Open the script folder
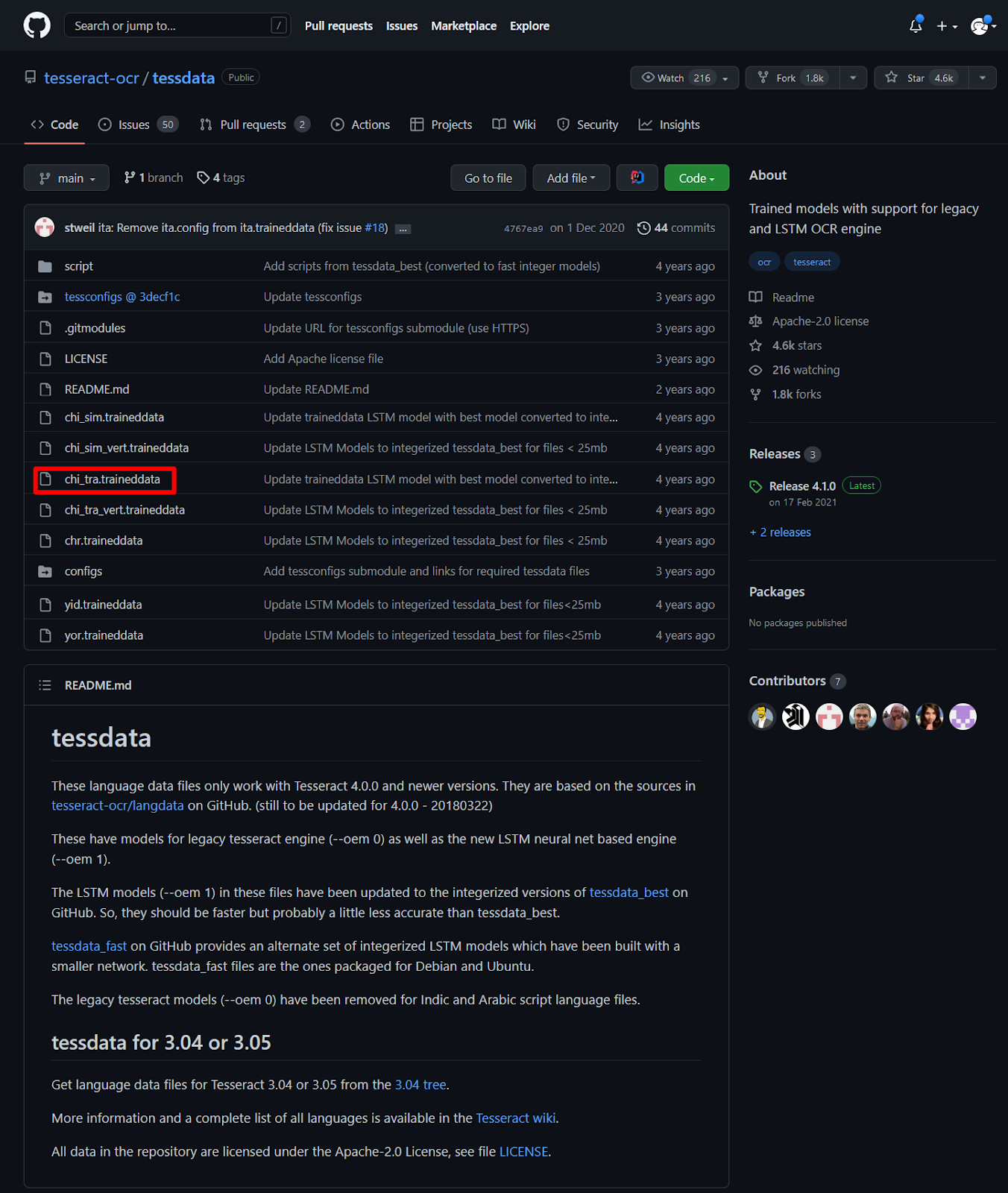1008x1193 pixels. click(79, 266)
